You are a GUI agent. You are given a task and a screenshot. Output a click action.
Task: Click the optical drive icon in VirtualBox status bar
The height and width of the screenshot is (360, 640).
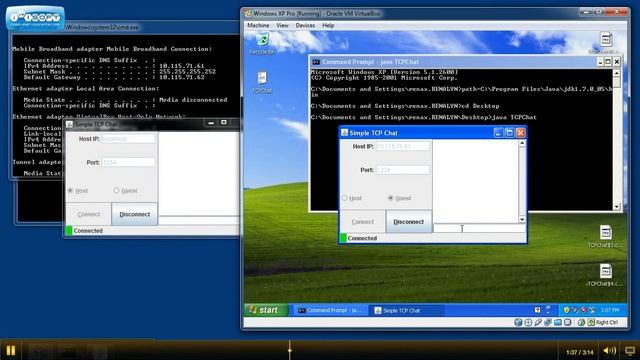[x=528, y=322]
